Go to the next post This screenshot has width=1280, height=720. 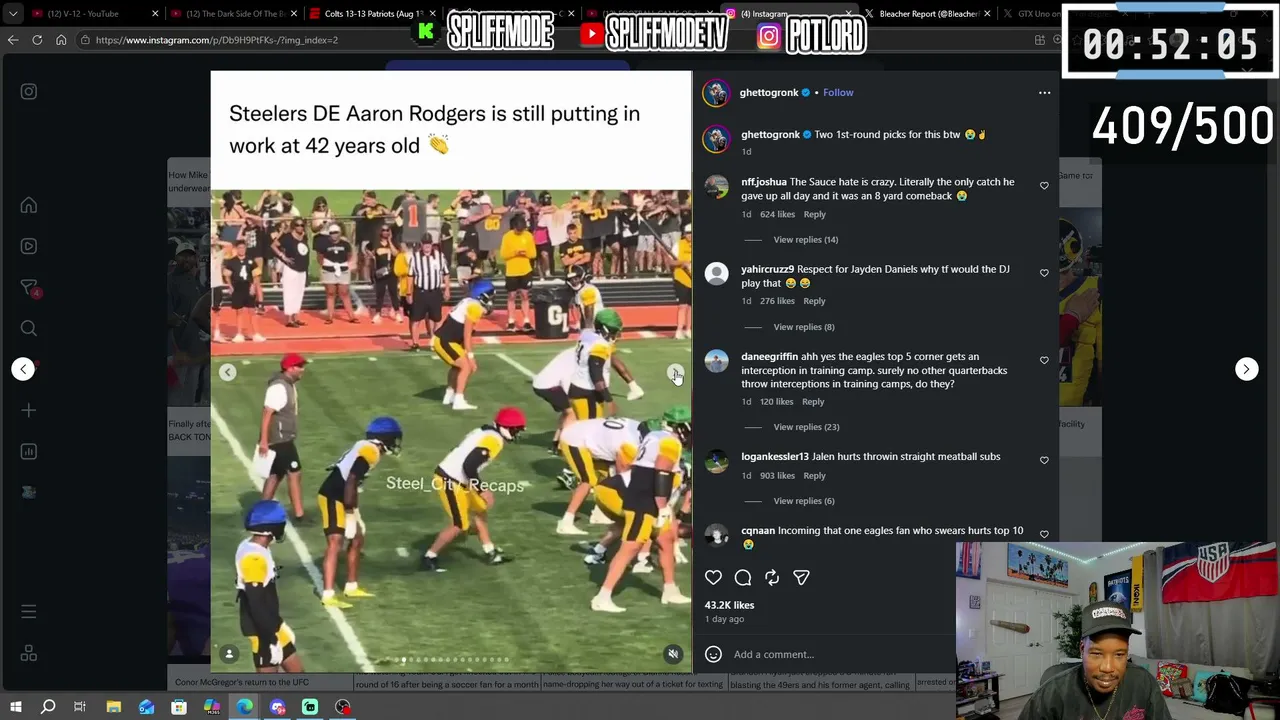(x=1246, y=369)
